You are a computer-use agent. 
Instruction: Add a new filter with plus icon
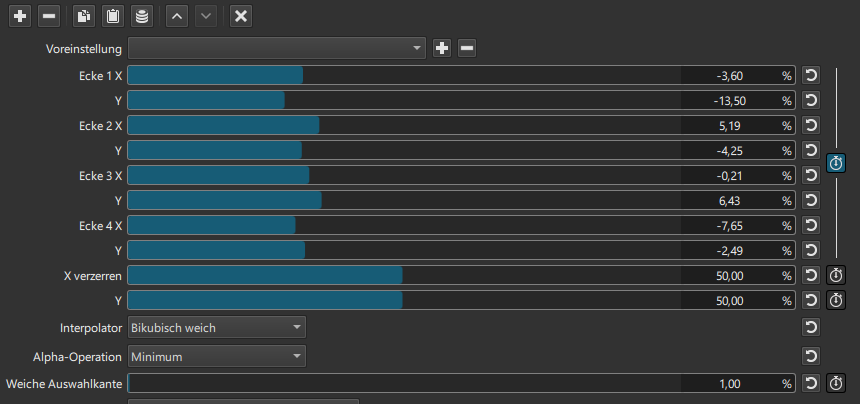[x=20, y=16]
